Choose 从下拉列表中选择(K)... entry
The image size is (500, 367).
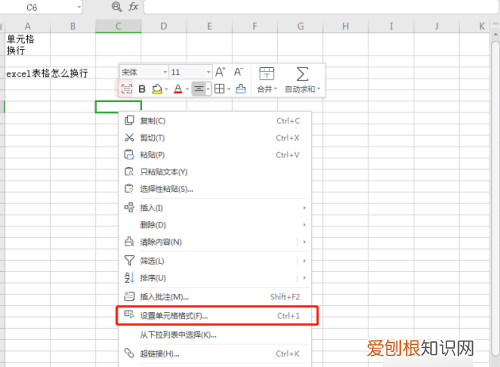[215, 335]
